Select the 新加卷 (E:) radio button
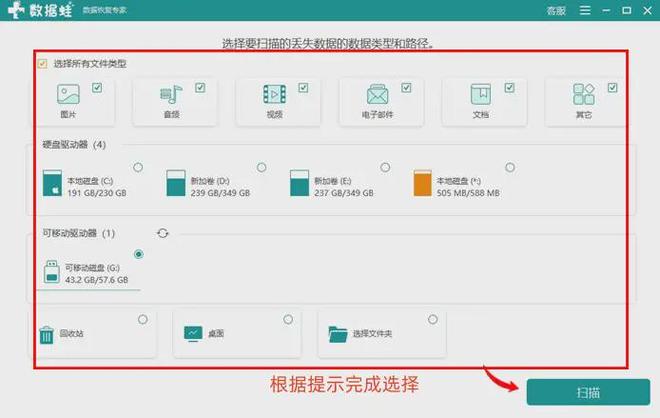 click(x=385, y=167)
